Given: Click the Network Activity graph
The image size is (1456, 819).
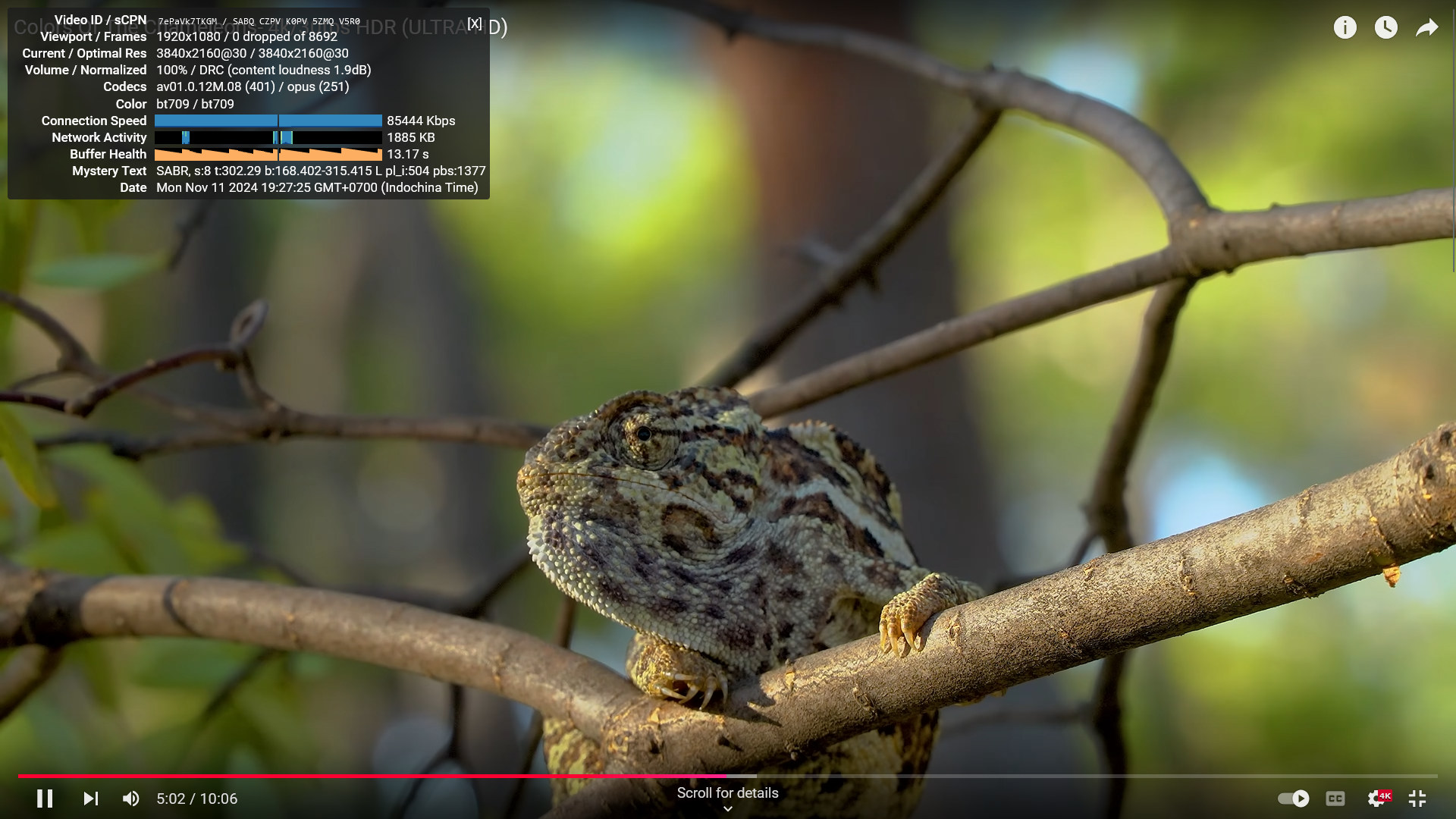Looking at the screenshot, I should 268,137.
